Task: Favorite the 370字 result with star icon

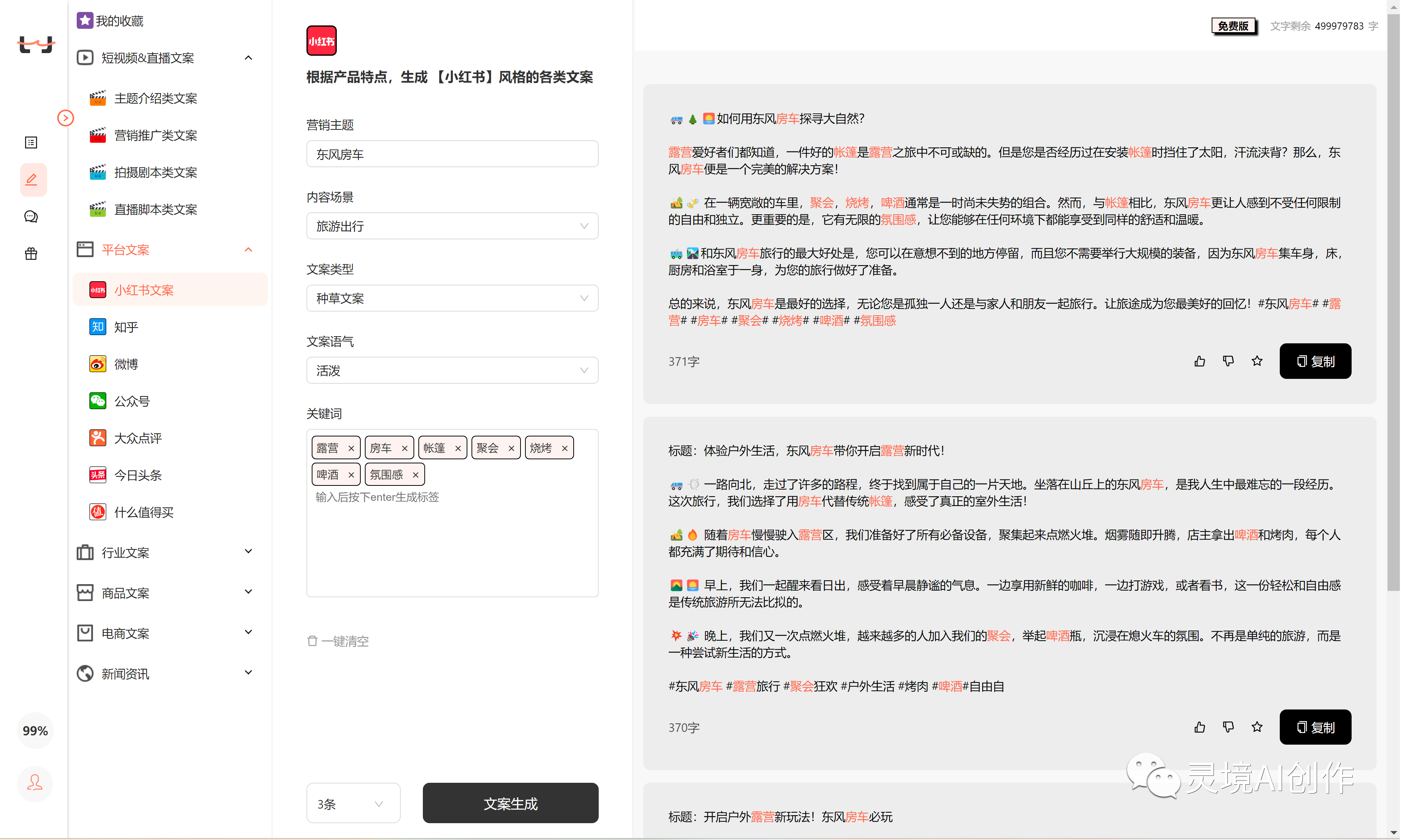Action: (1257, 727)
